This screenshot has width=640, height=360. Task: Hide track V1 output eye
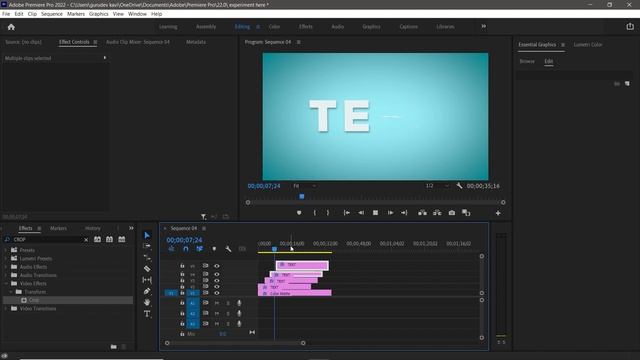point(217,293)
